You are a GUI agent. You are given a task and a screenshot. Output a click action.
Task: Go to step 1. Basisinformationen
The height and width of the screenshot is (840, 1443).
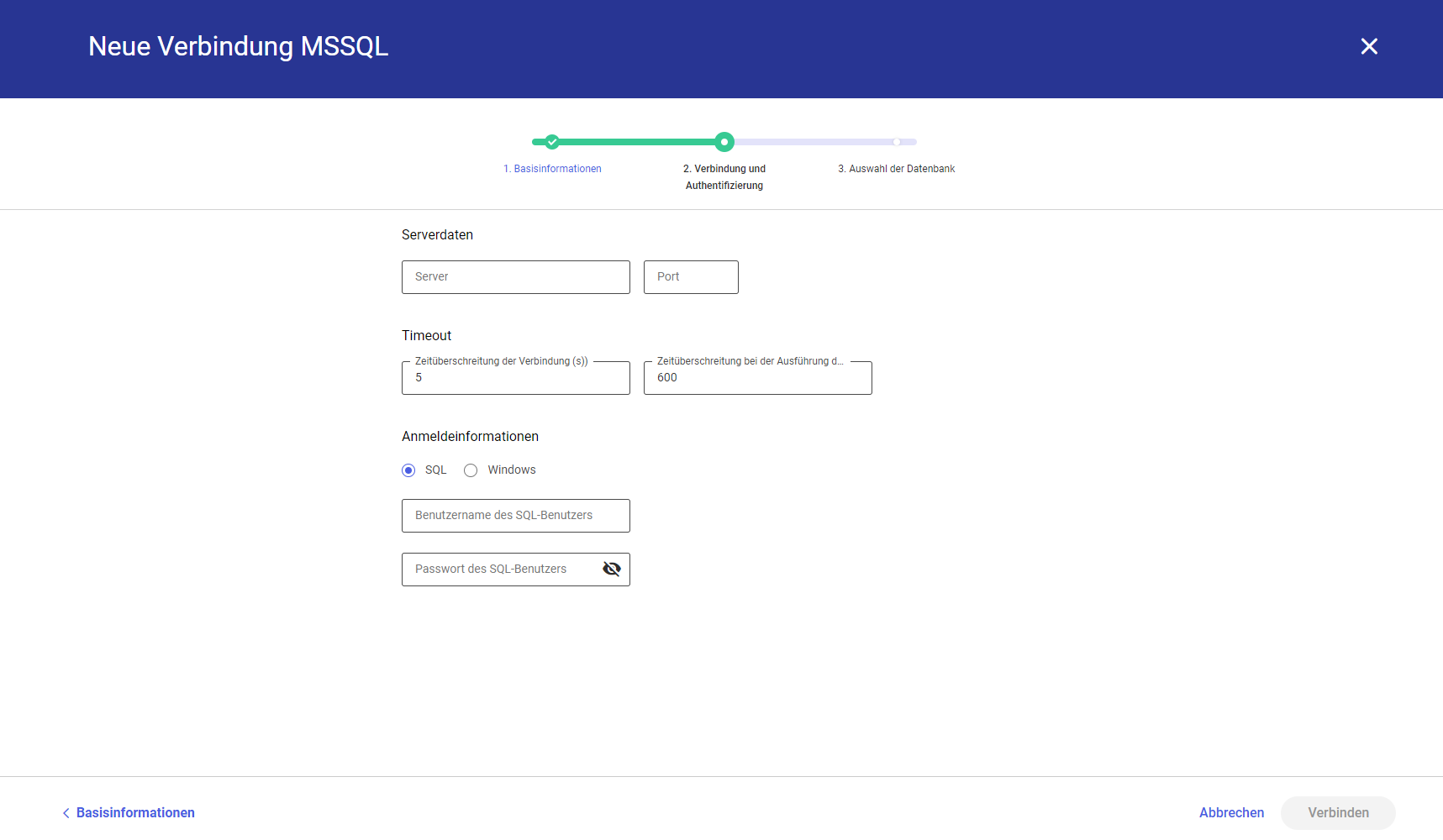[x=552, y=169]
